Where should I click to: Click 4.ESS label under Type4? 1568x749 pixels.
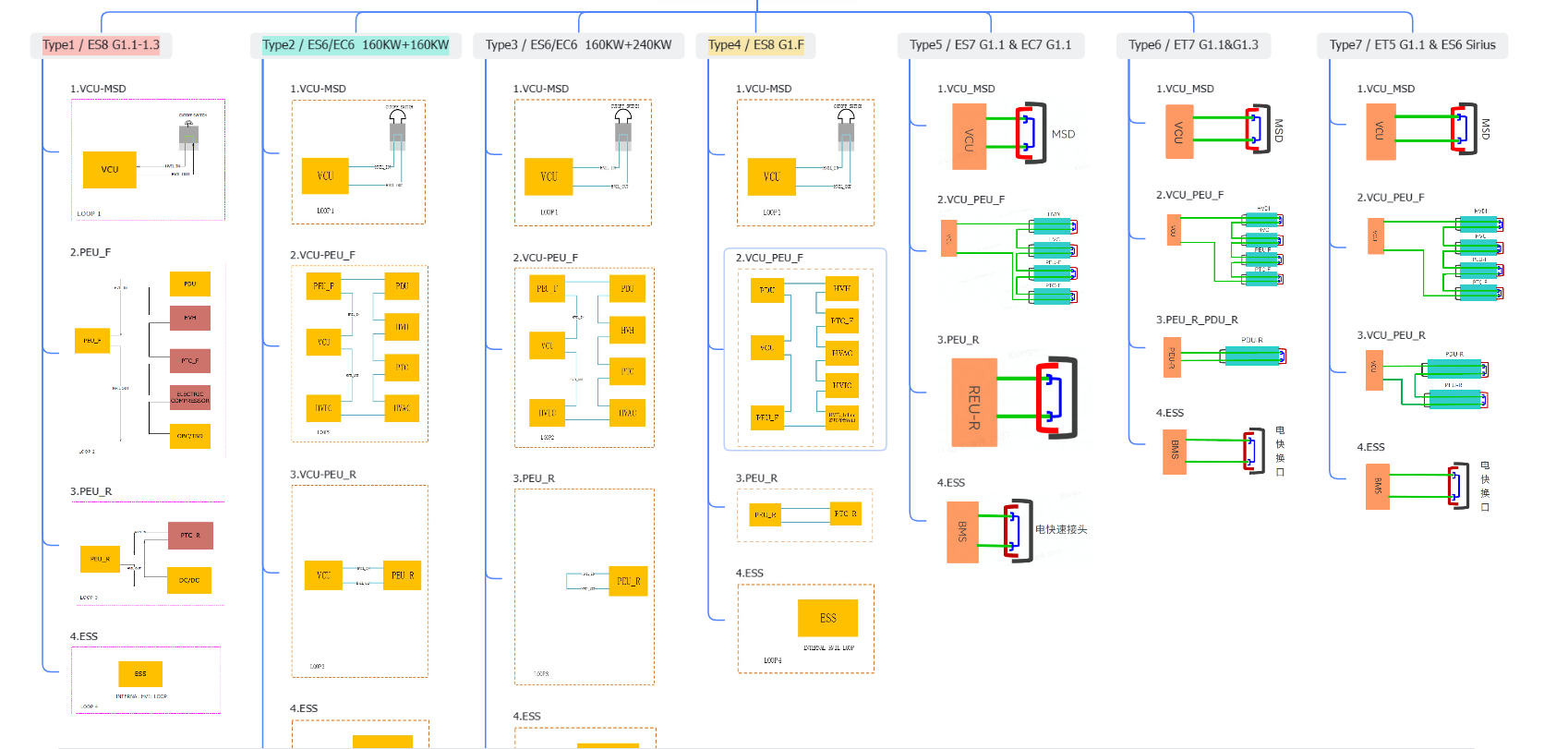(x=750, y=573)
